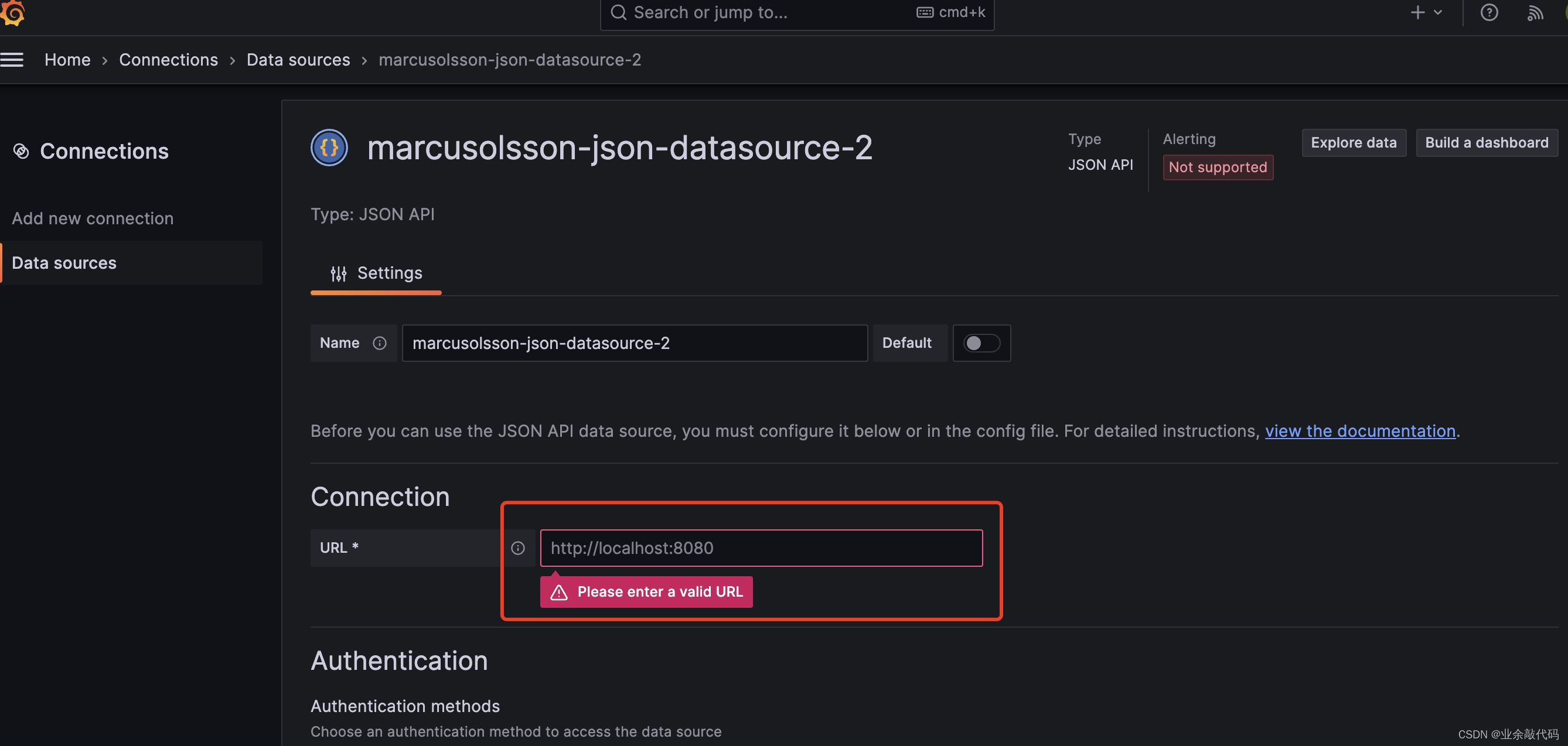
Task: Click the sliders icon on the Settings tab
Action: click(x=339, y=273)
